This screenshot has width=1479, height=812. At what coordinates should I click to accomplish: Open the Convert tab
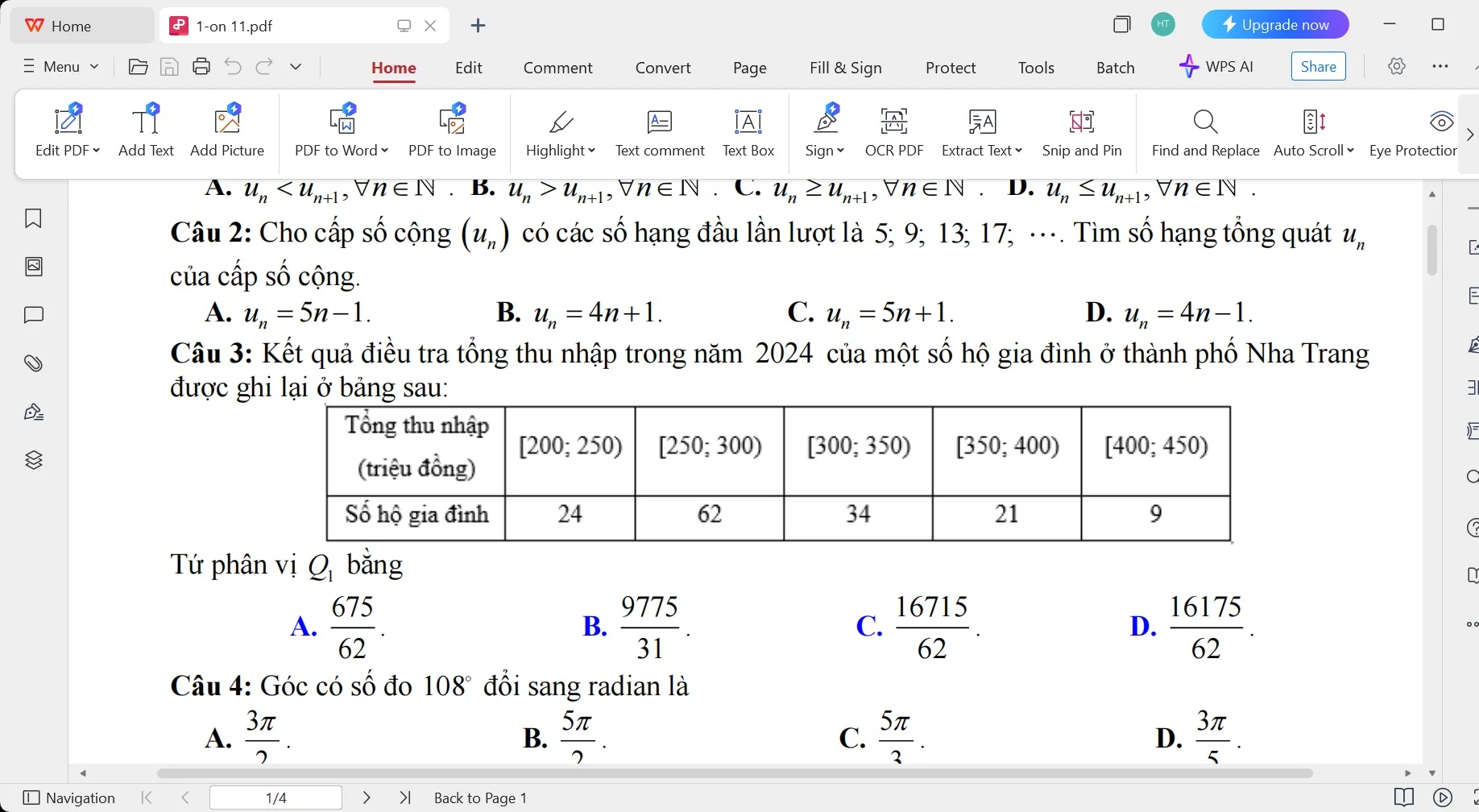[663, 68]
